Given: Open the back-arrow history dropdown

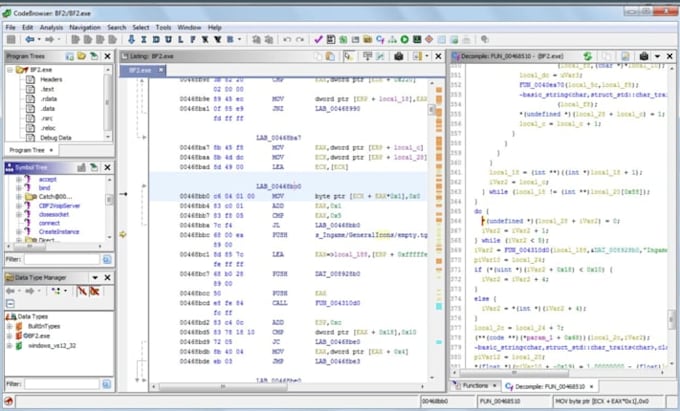Looking at the screenshot, I should [x=39, y=39].
